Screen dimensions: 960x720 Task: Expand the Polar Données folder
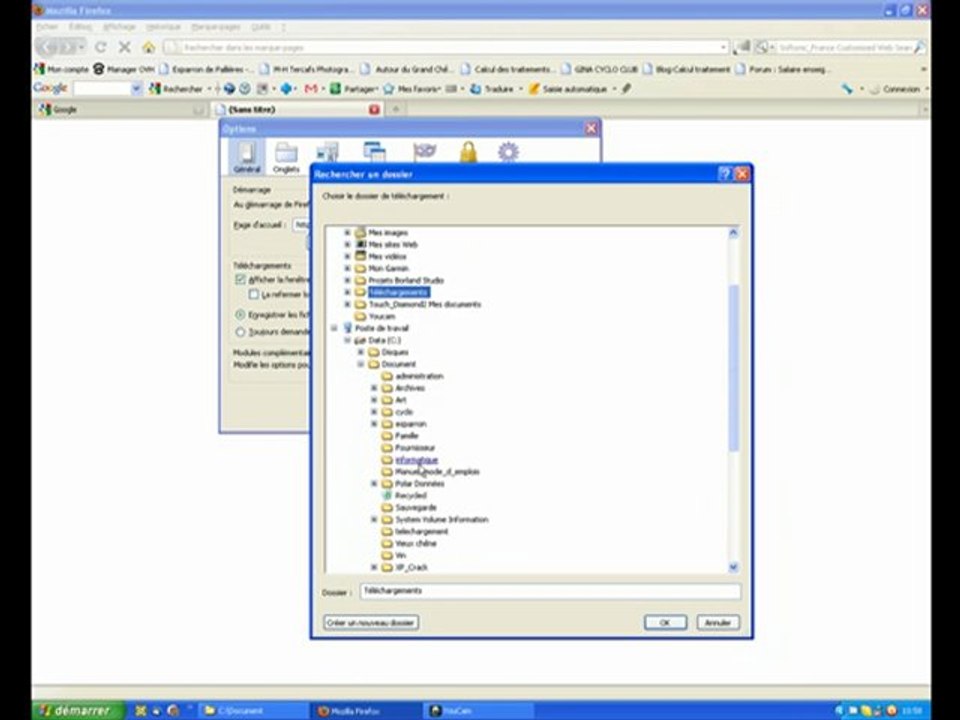(374, 484)
